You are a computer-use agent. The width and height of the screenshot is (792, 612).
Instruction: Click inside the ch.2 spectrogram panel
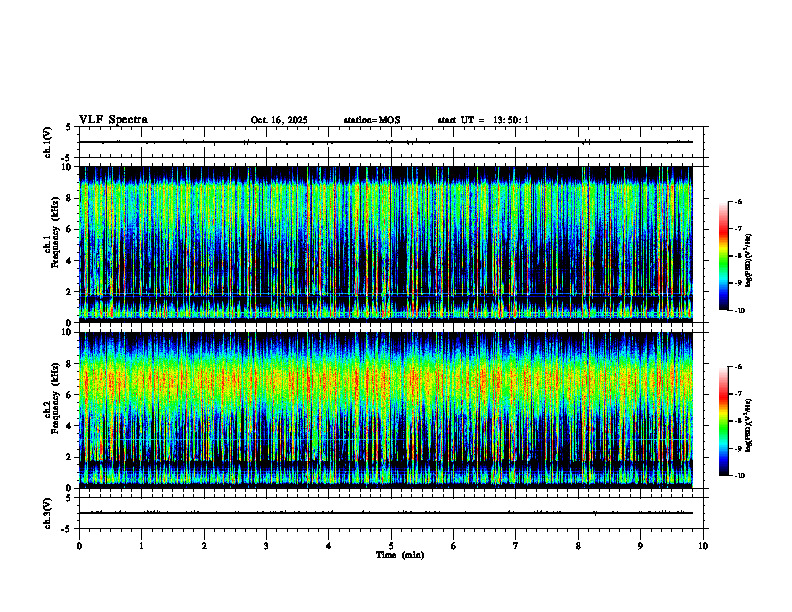(x=386, y=410)
